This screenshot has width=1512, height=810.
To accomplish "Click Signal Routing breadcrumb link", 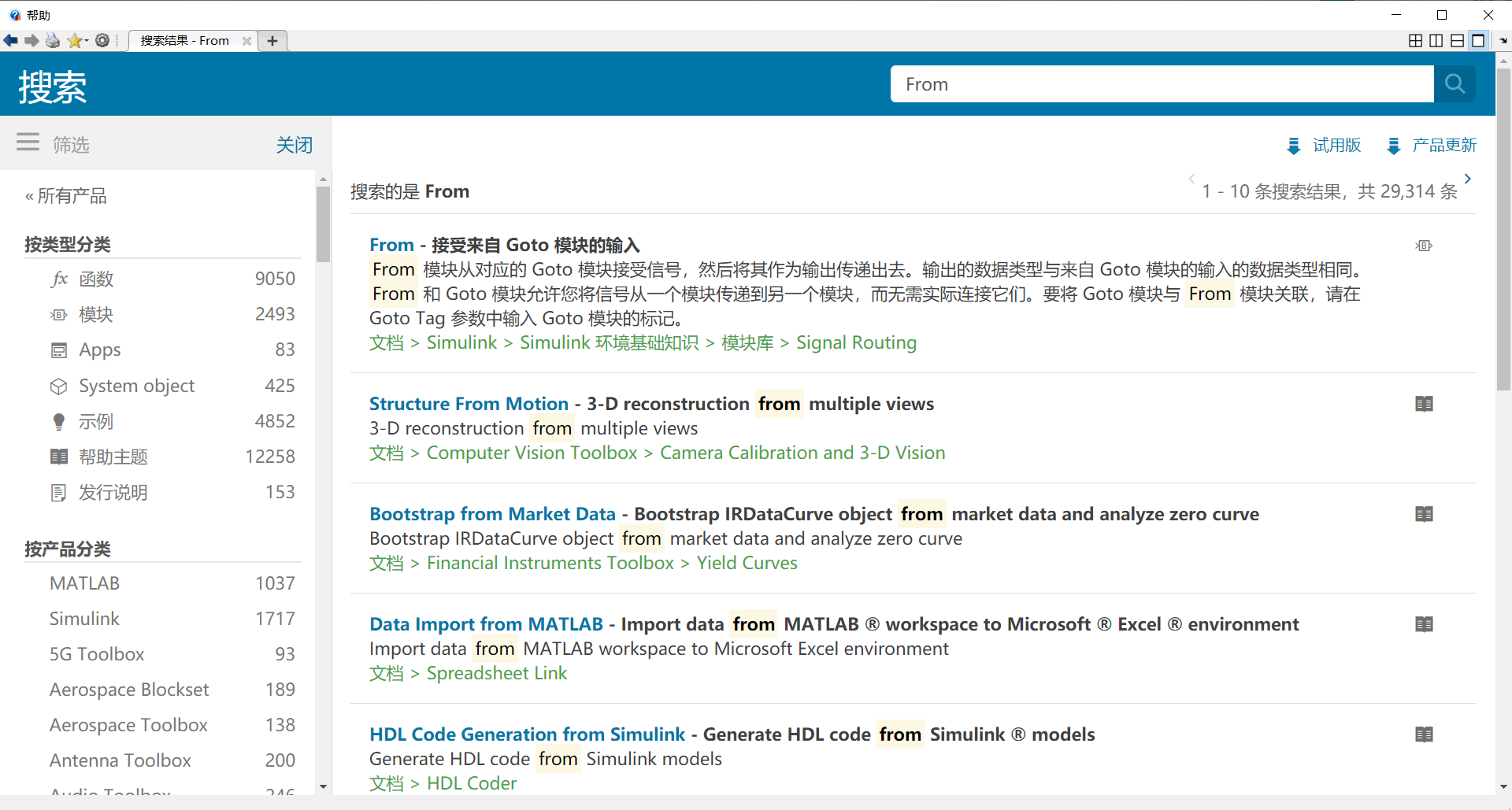I will (x=856, y=342).
